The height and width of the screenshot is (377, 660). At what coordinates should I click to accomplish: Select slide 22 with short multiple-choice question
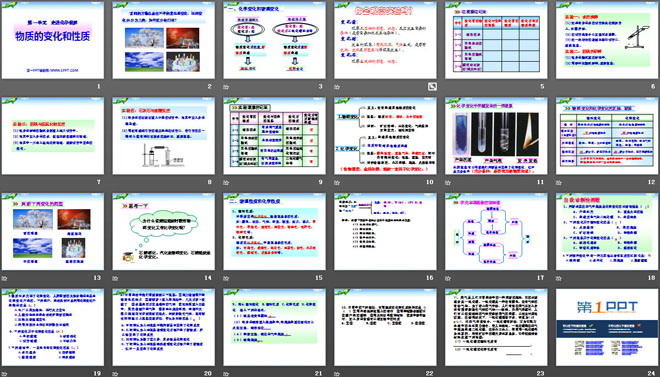click(x=386, y=327)
